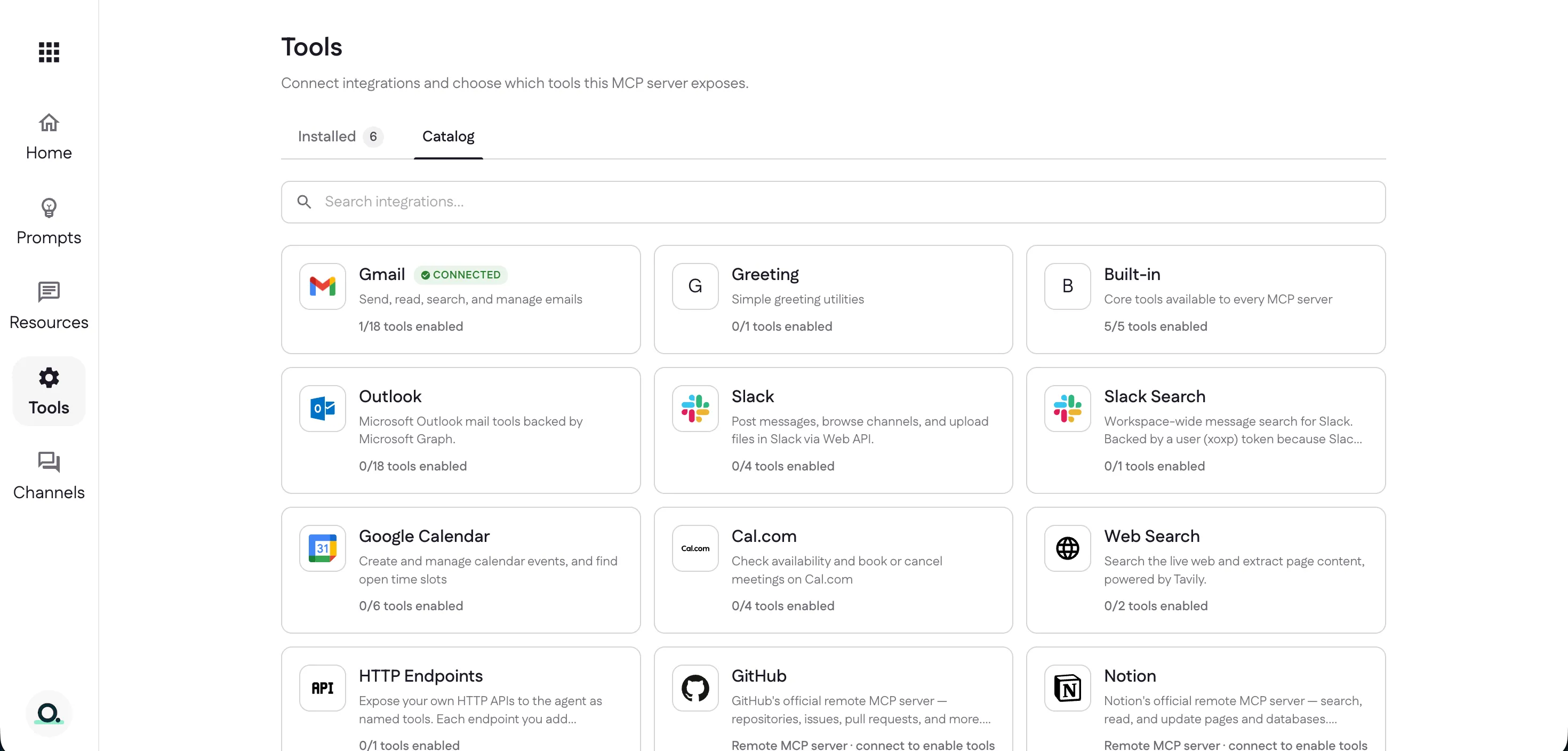The image size is (1568, 751).
Task: Click the Web Search globe icon
Action: click(1068, 548)
